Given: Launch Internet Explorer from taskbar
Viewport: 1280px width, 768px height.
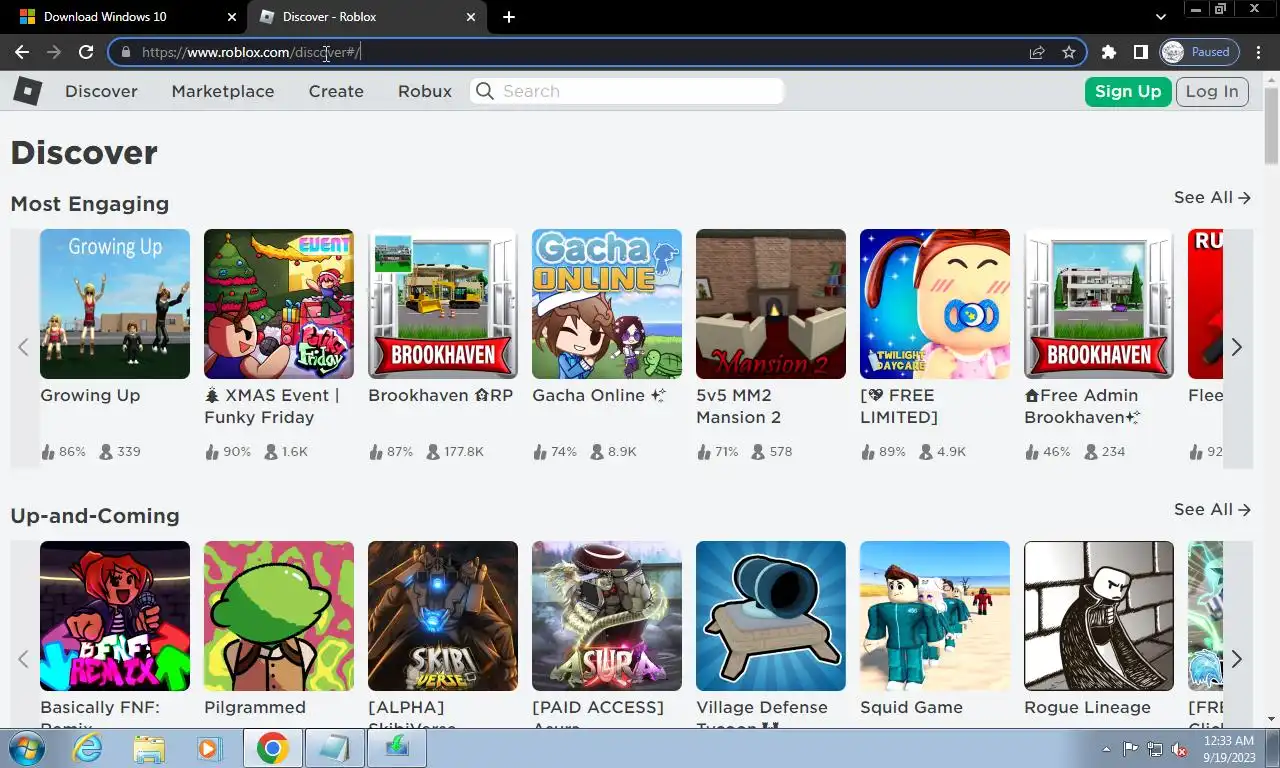Looking at the screenshot, I should tap(87, 748).
